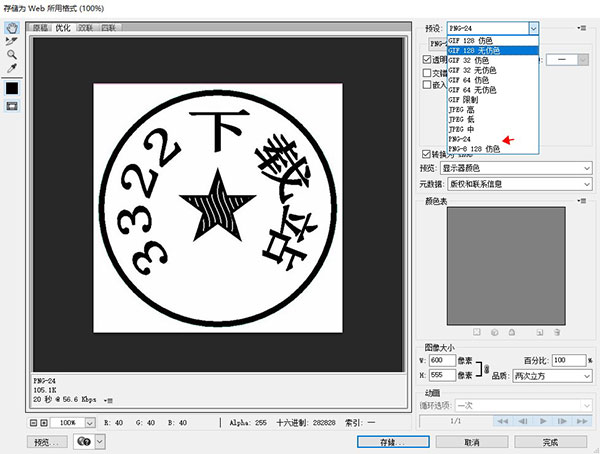Choose GIF 64 仿色 preset

tap(493, 80)
